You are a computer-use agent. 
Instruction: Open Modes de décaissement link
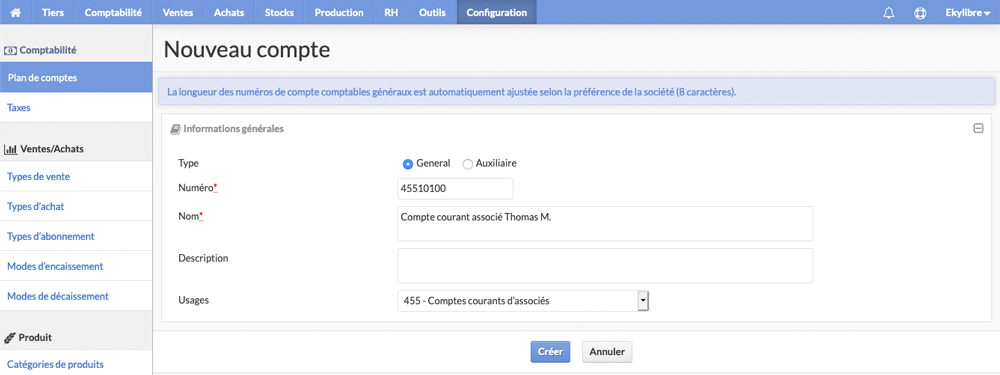pos(76,296)
